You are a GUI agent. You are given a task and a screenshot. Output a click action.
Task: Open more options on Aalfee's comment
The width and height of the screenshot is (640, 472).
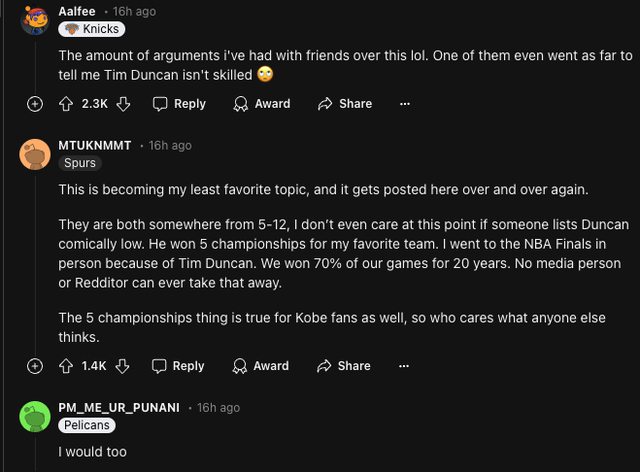(x=405, y=104)
